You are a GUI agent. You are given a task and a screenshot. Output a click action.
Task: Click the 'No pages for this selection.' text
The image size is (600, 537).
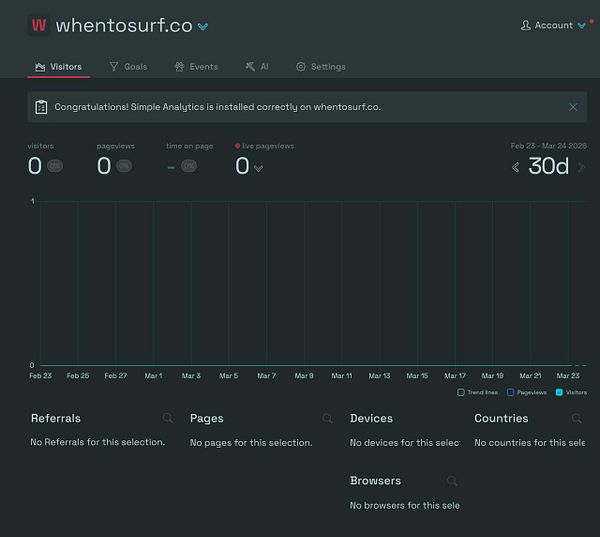click(x=251, y=443)
